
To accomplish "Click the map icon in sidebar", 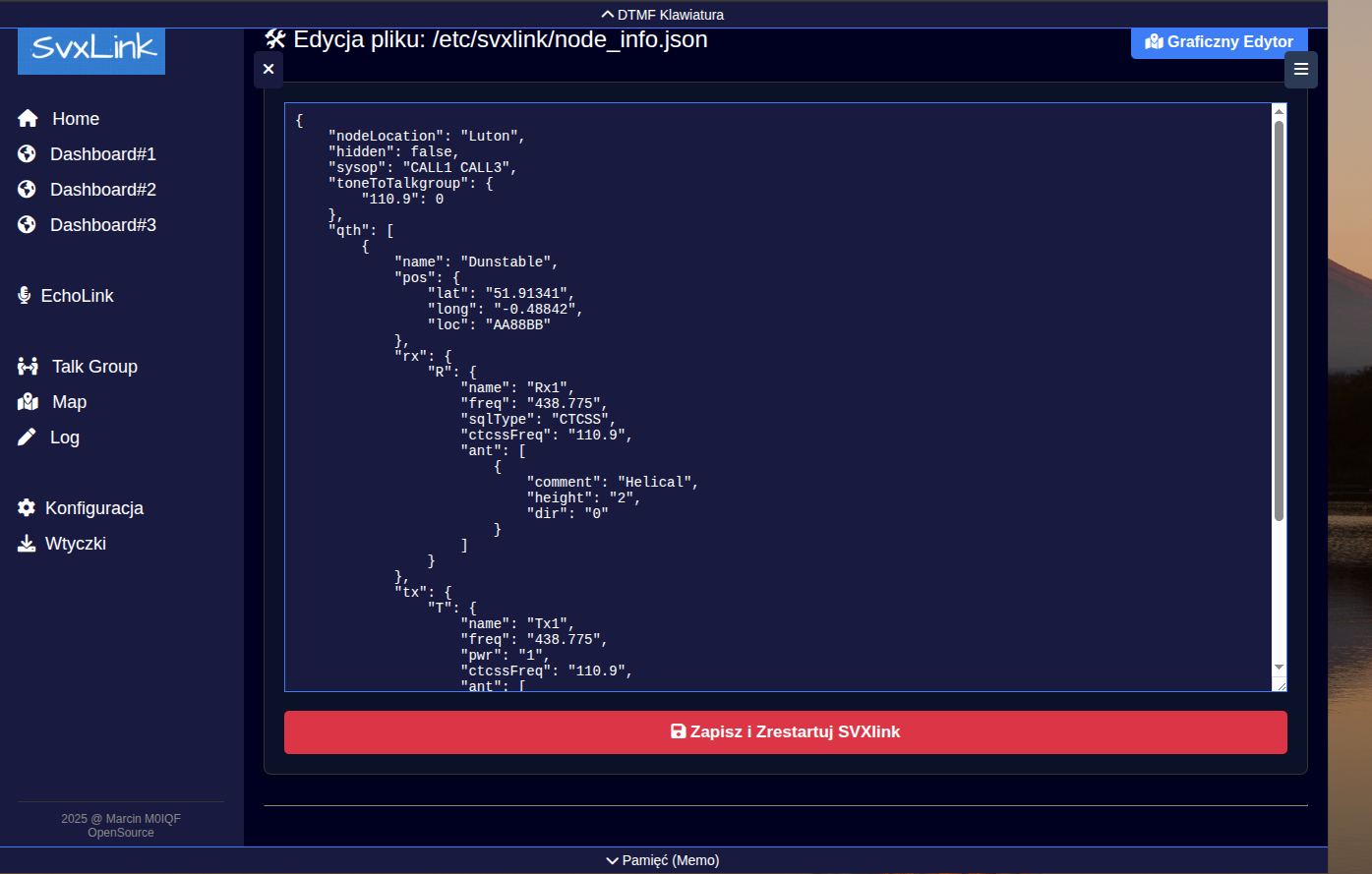I will pos(28,402).
